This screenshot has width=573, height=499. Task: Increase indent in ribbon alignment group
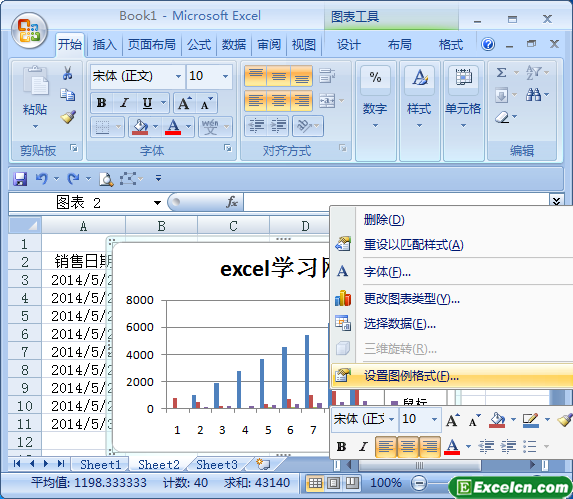click(278, 126)
